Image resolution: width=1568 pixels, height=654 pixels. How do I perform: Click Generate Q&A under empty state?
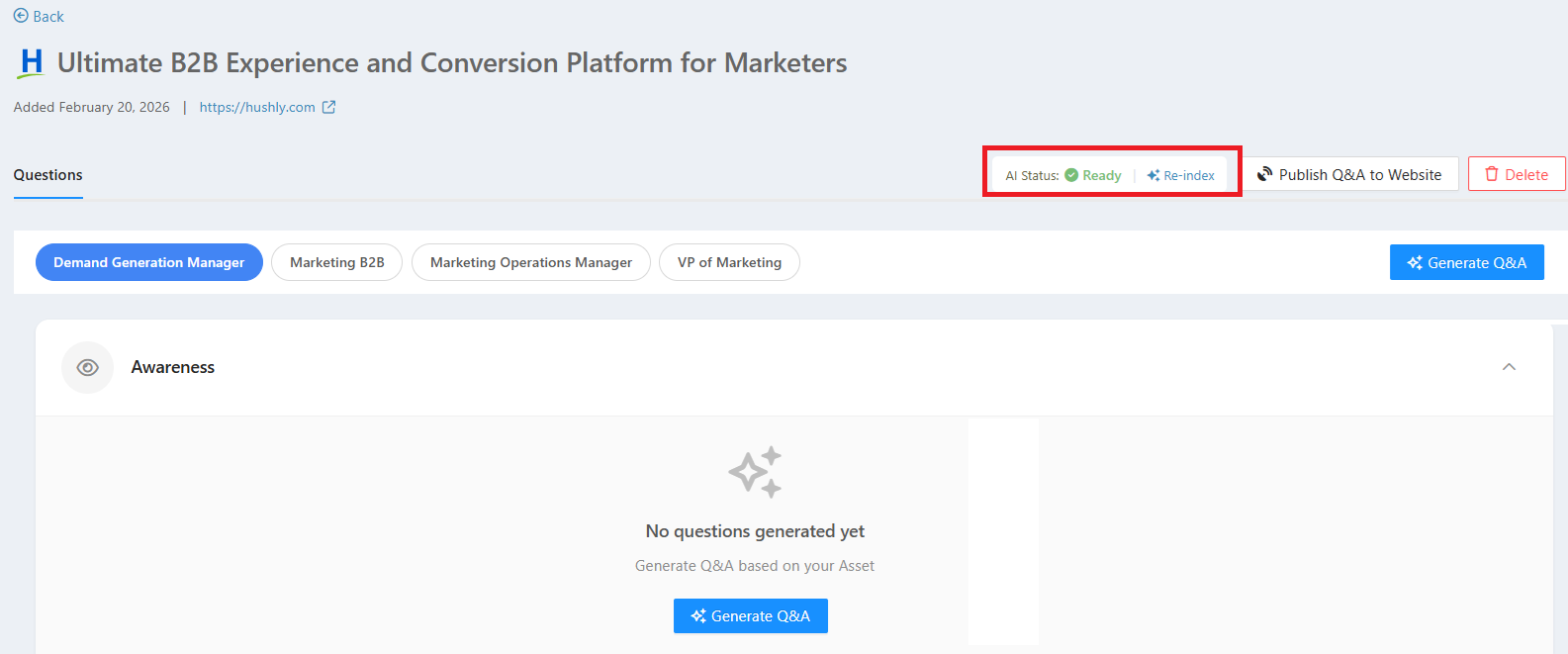[751, 615]
